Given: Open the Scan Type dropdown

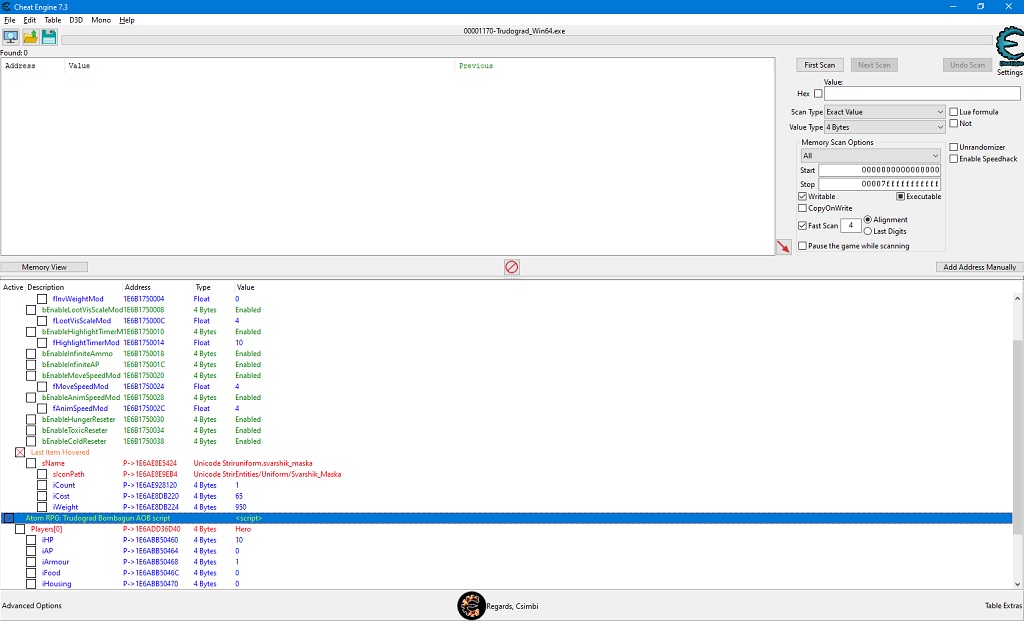Looking at the screenshot, I should 884,112.
